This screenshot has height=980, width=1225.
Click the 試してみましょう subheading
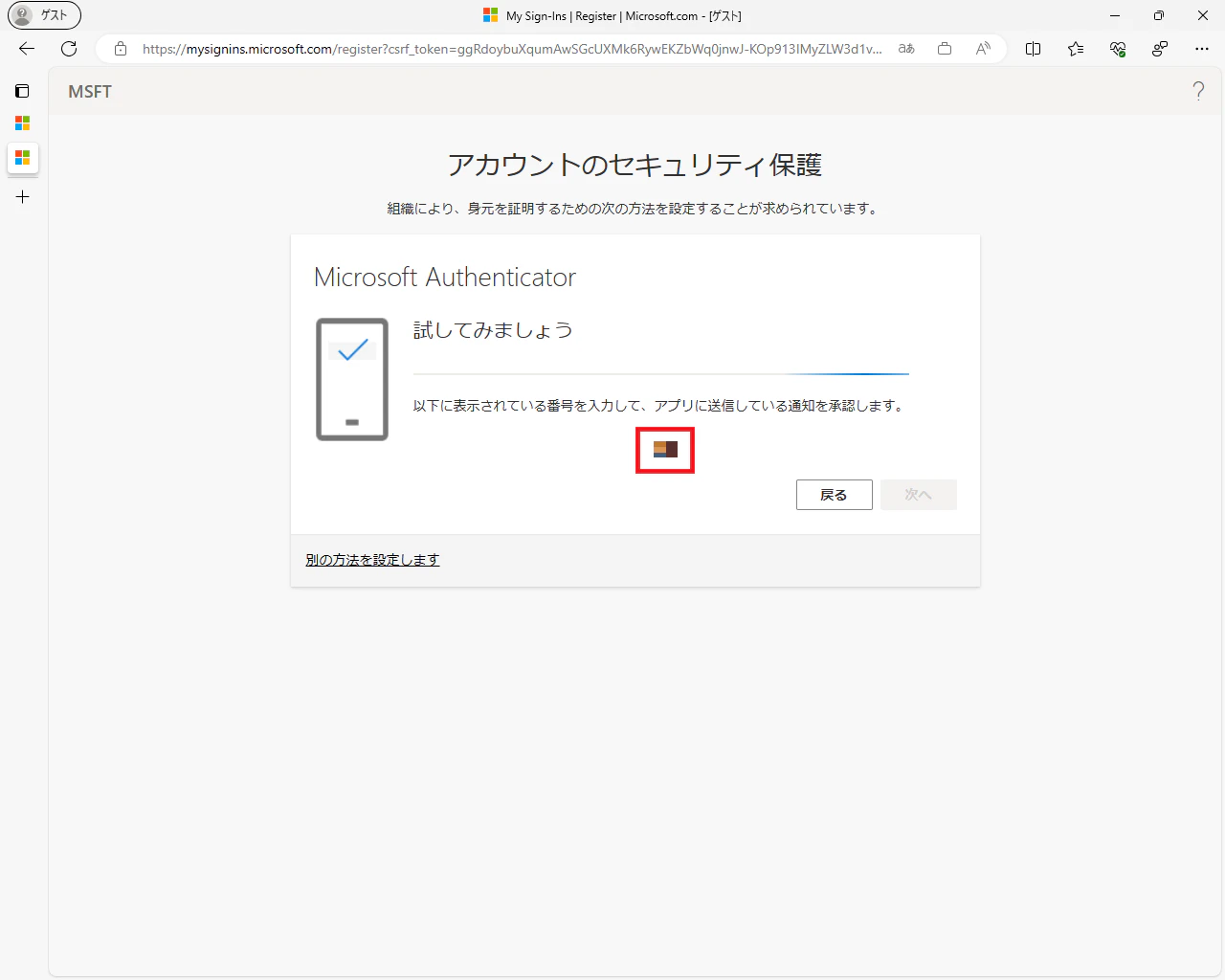[493, 330]
